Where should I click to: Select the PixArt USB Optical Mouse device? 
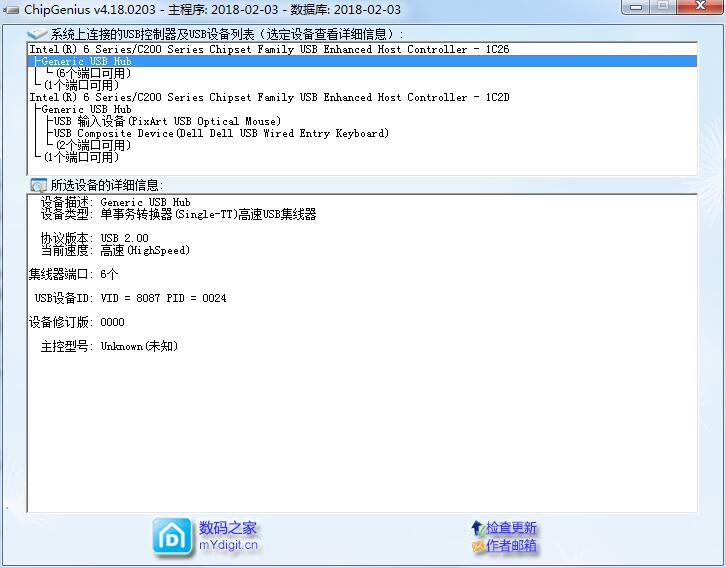(x=167, y=121)
